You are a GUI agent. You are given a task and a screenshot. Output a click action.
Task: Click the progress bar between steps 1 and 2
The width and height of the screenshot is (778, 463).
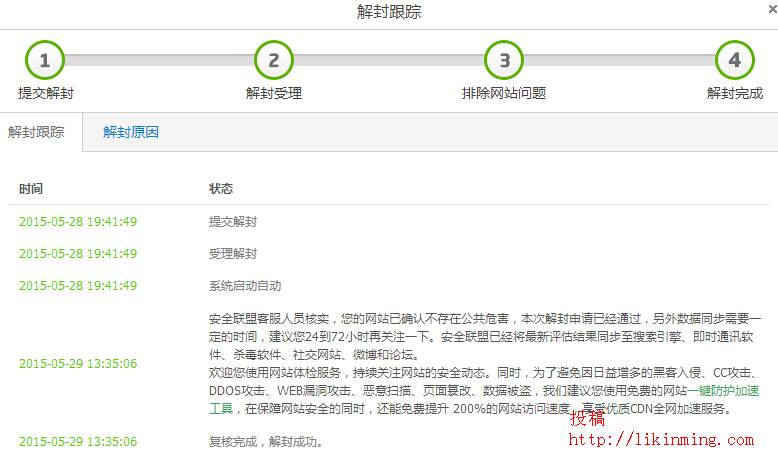[159, 61]
